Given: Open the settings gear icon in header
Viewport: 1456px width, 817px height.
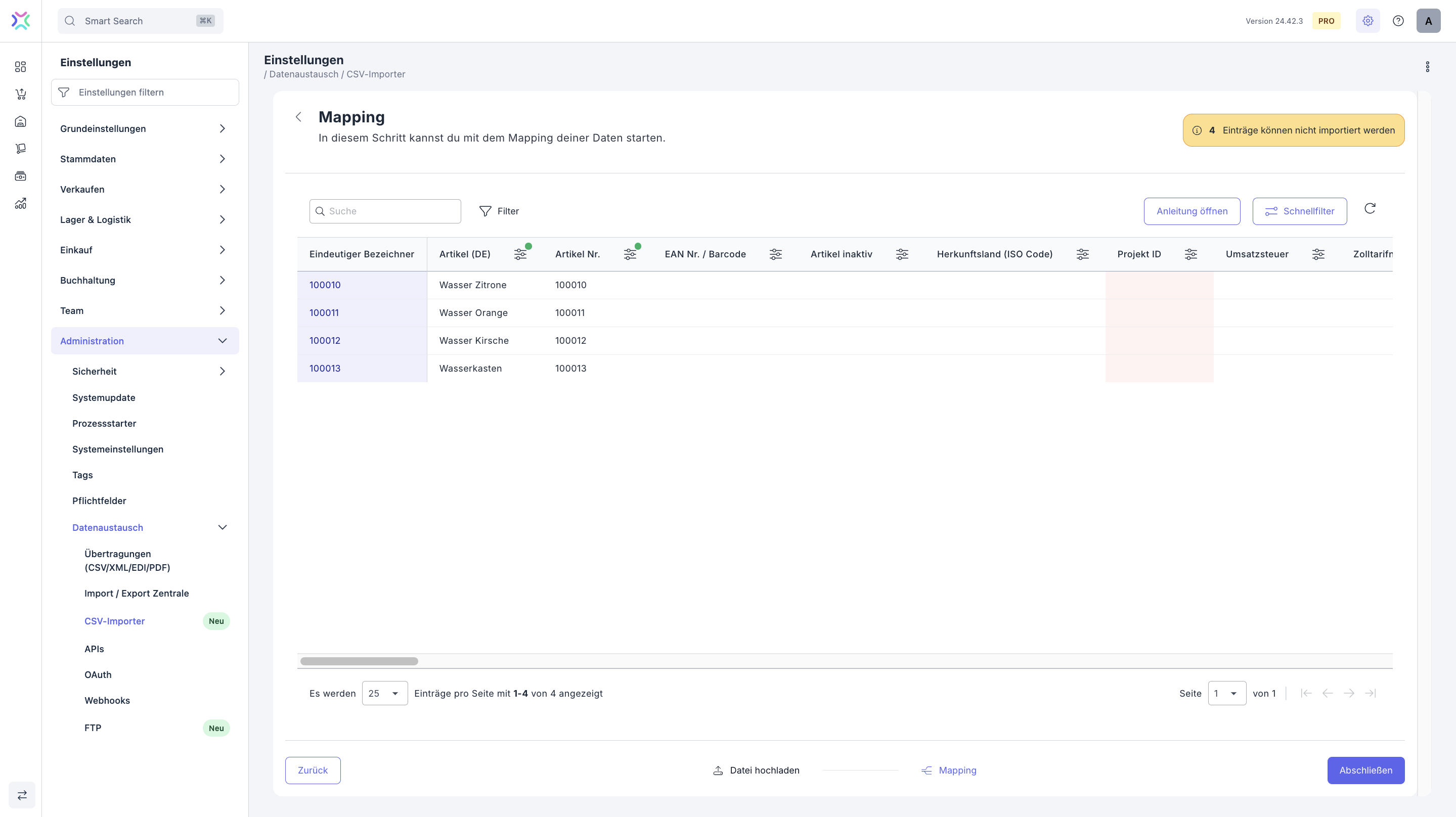Looking at the screenshot, I should coord(1367,21).
